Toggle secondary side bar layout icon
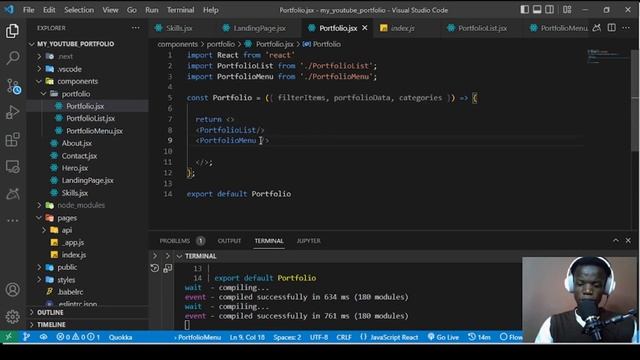The width and height of the screenshot is (640, 360). (550, 9)
